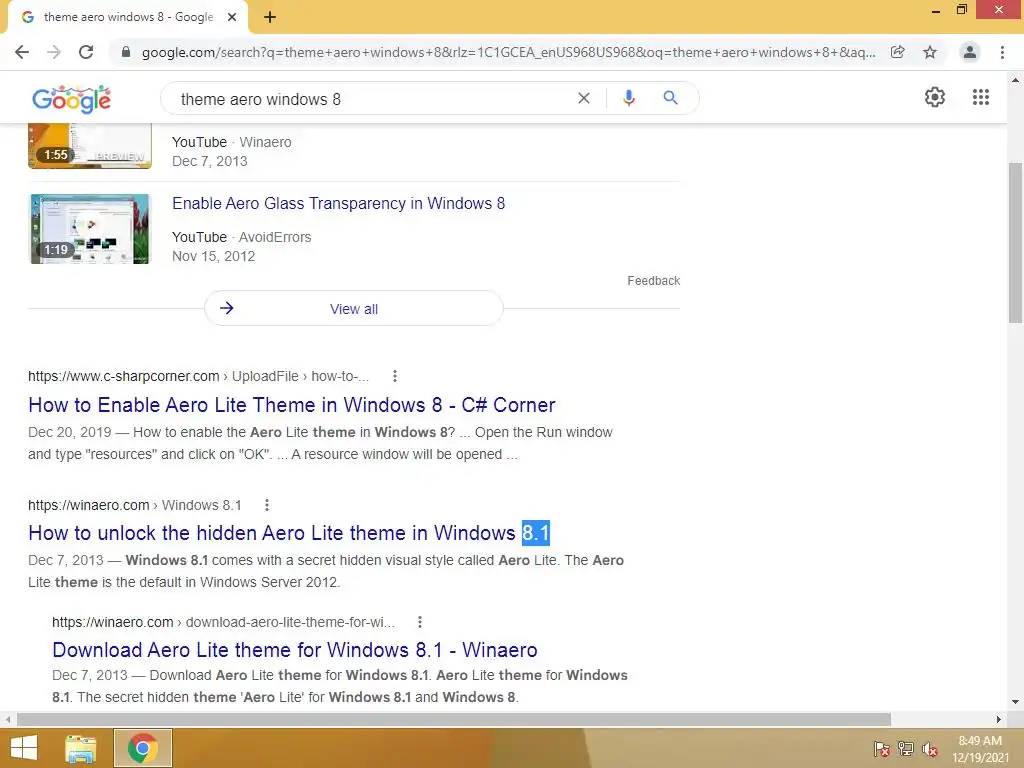1024x768 pixels.
Task: Open more options for the winaero.com Windows 8.1 result
Action: click(266, 505)
